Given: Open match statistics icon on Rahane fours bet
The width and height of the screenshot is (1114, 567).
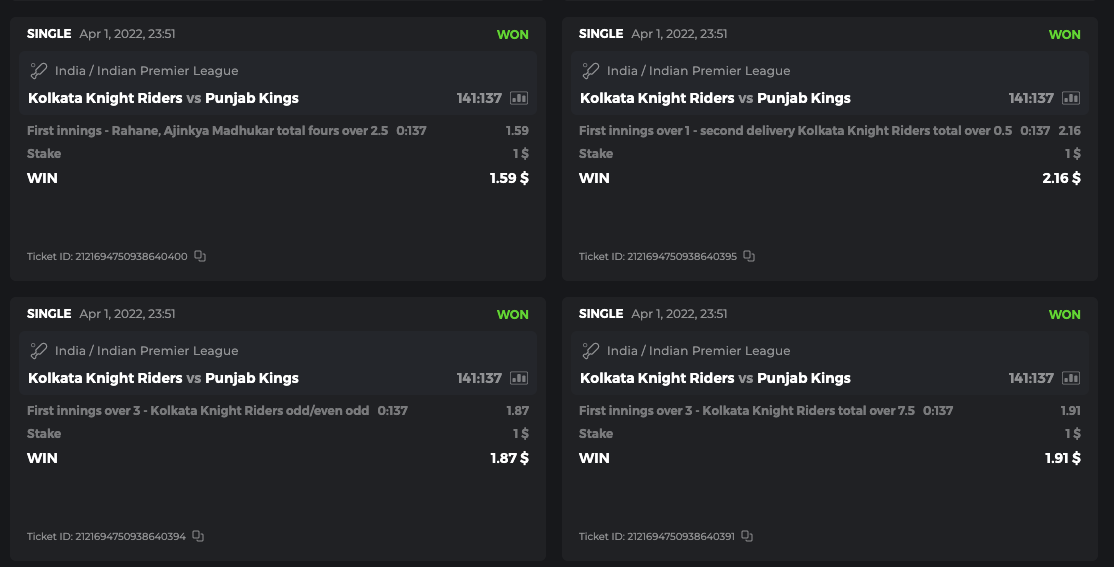Looking at the screenshot, I should pyautogui.click(x=519, y=98).
